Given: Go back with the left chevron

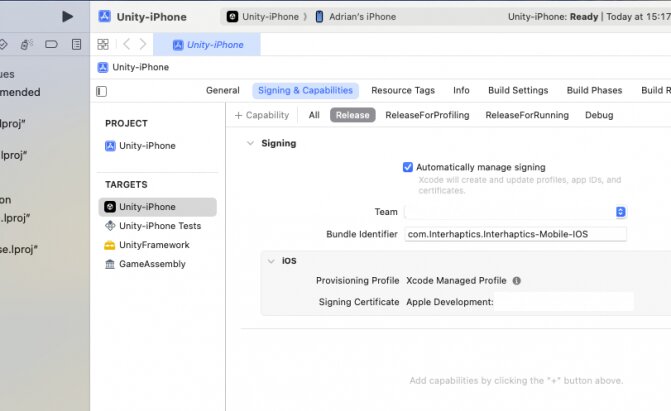Looking at the screenshot, I should [x=126, y=44].
